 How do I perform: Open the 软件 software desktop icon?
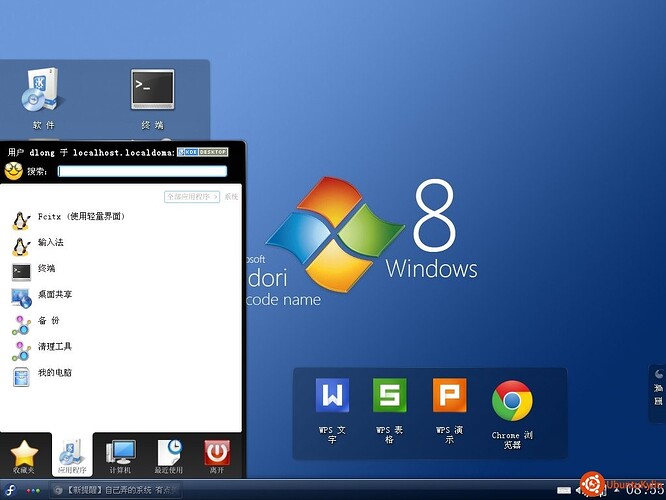tap(42, 98)
